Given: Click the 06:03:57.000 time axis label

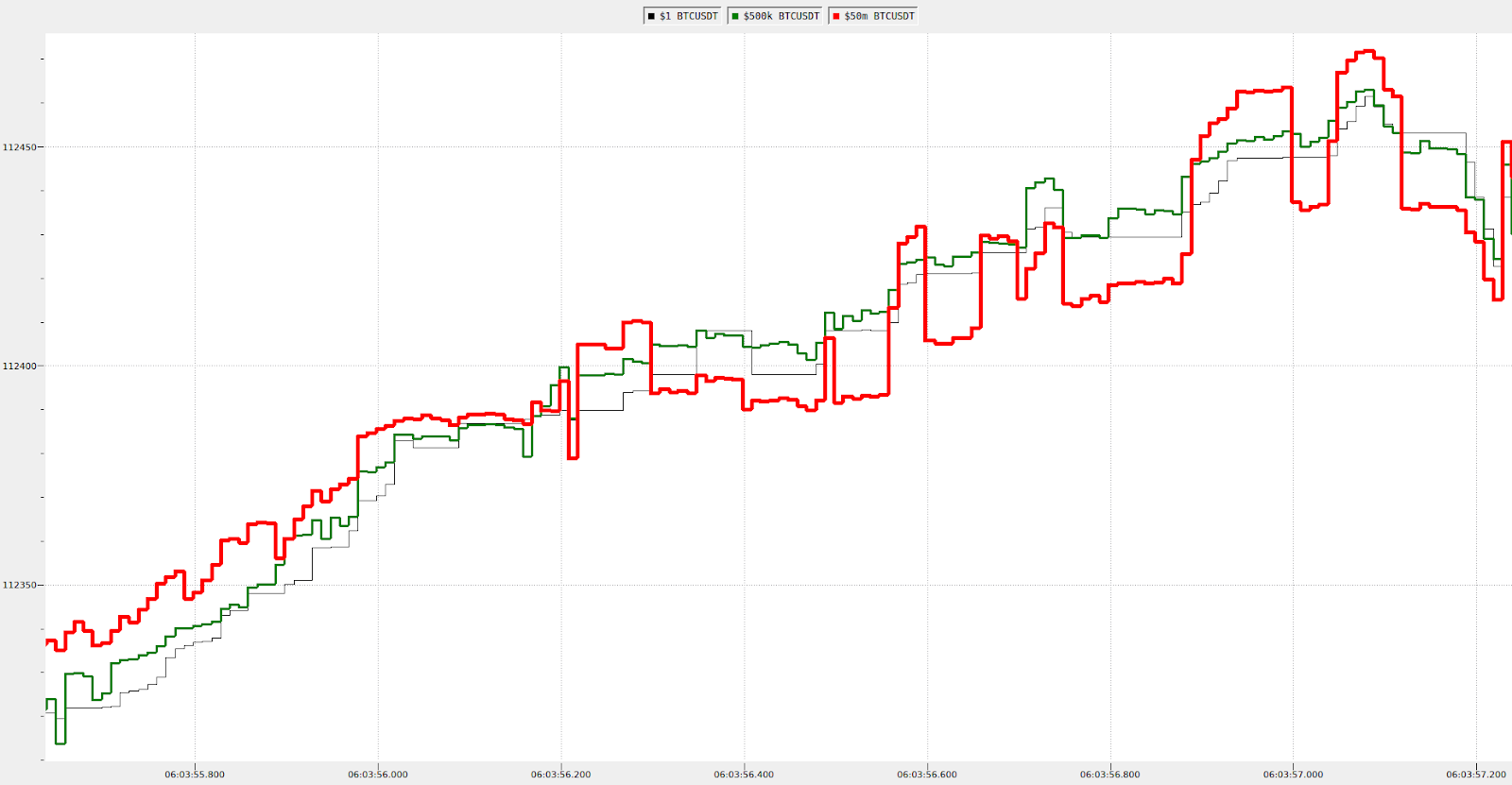Looking at the screenshot, I should 1293,775.
